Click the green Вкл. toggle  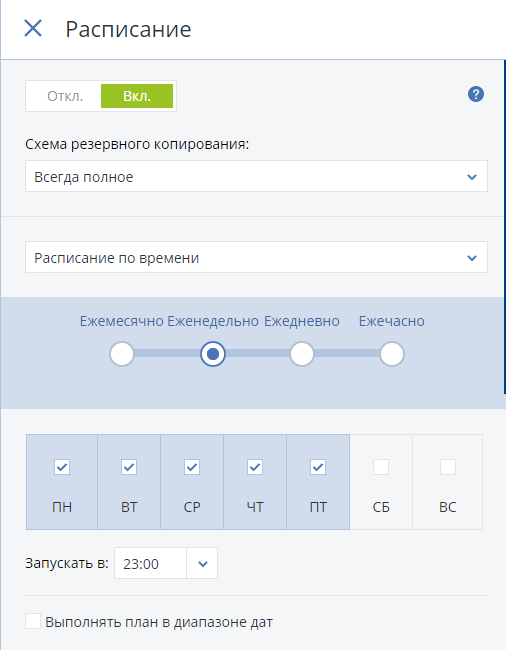pyautogui.click(x=137, y=96)
